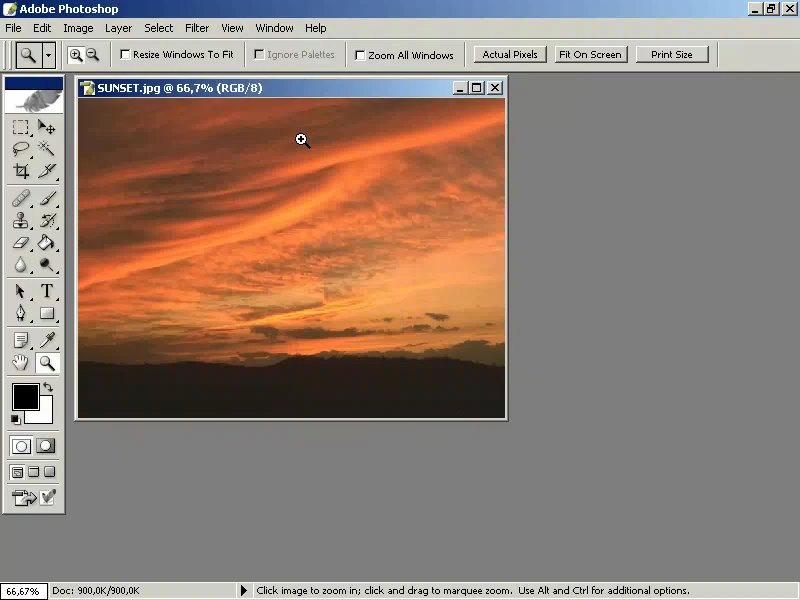Pick the Eyedropper tool
This screenshot has width=800, height=600.
click(46, 340)
